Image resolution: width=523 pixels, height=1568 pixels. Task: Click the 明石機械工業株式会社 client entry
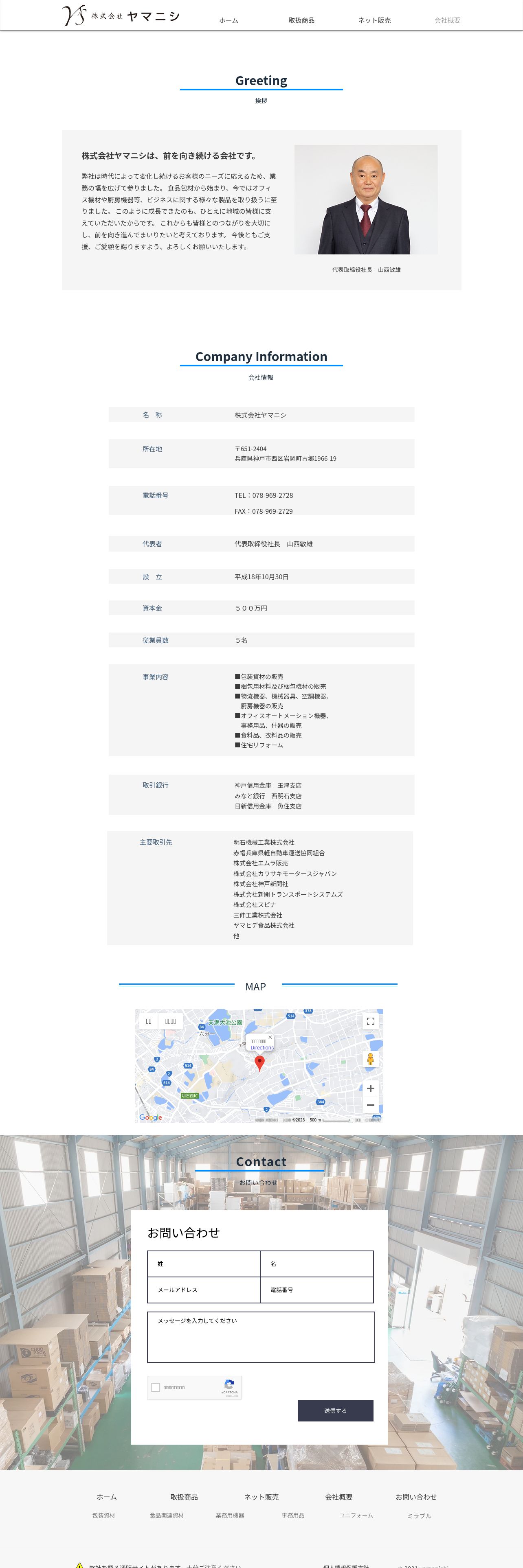(264, 843)
